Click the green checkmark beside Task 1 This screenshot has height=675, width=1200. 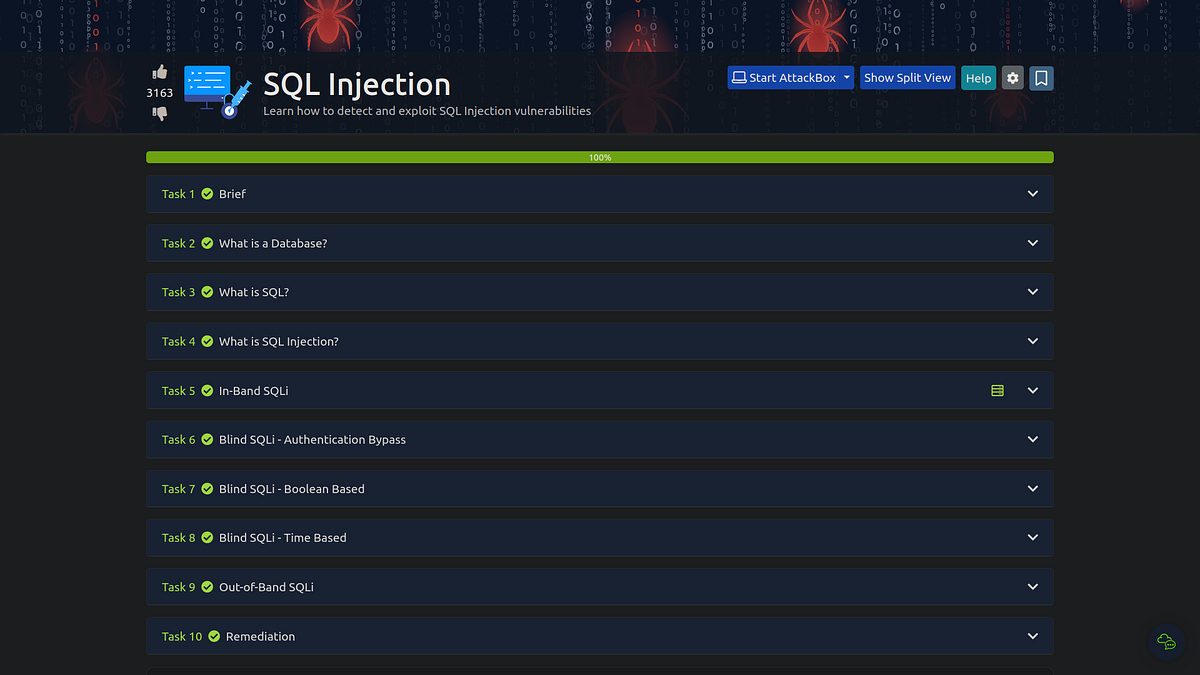[206, 193]
